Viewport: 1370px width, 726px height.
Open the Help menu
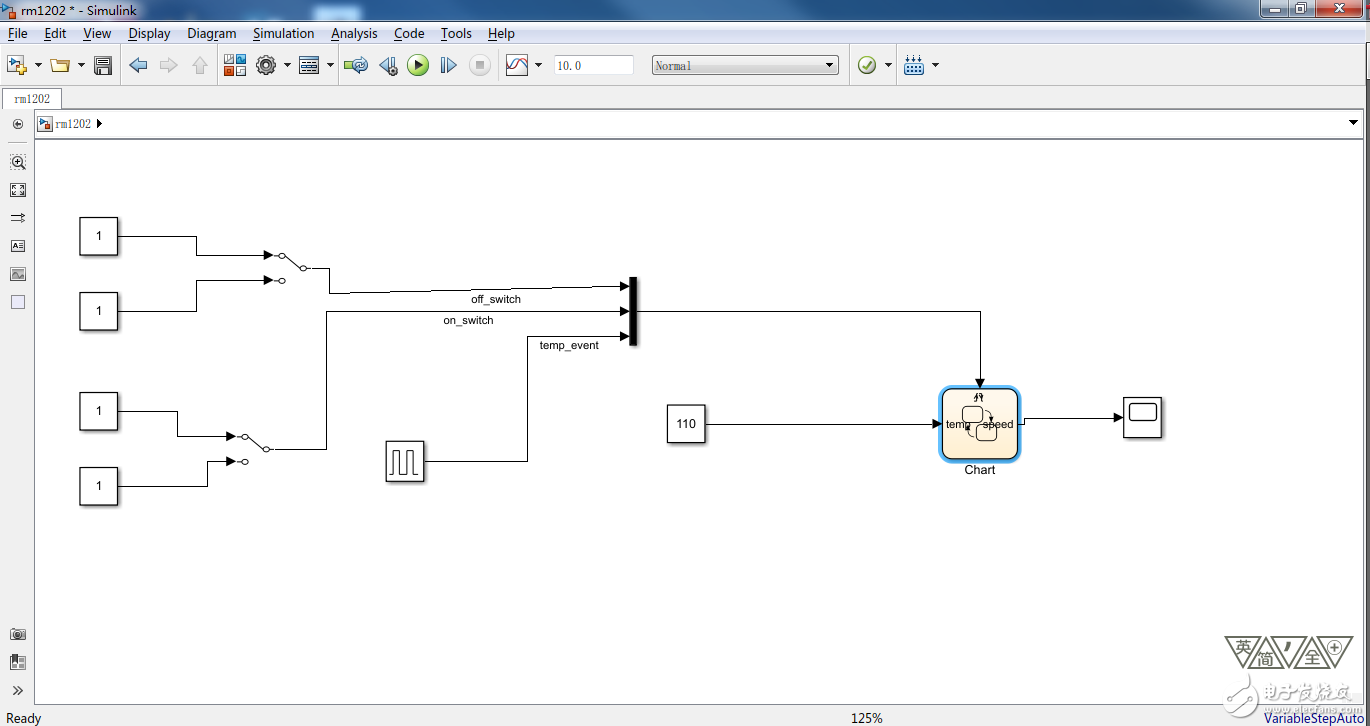(x=501, y=33)
